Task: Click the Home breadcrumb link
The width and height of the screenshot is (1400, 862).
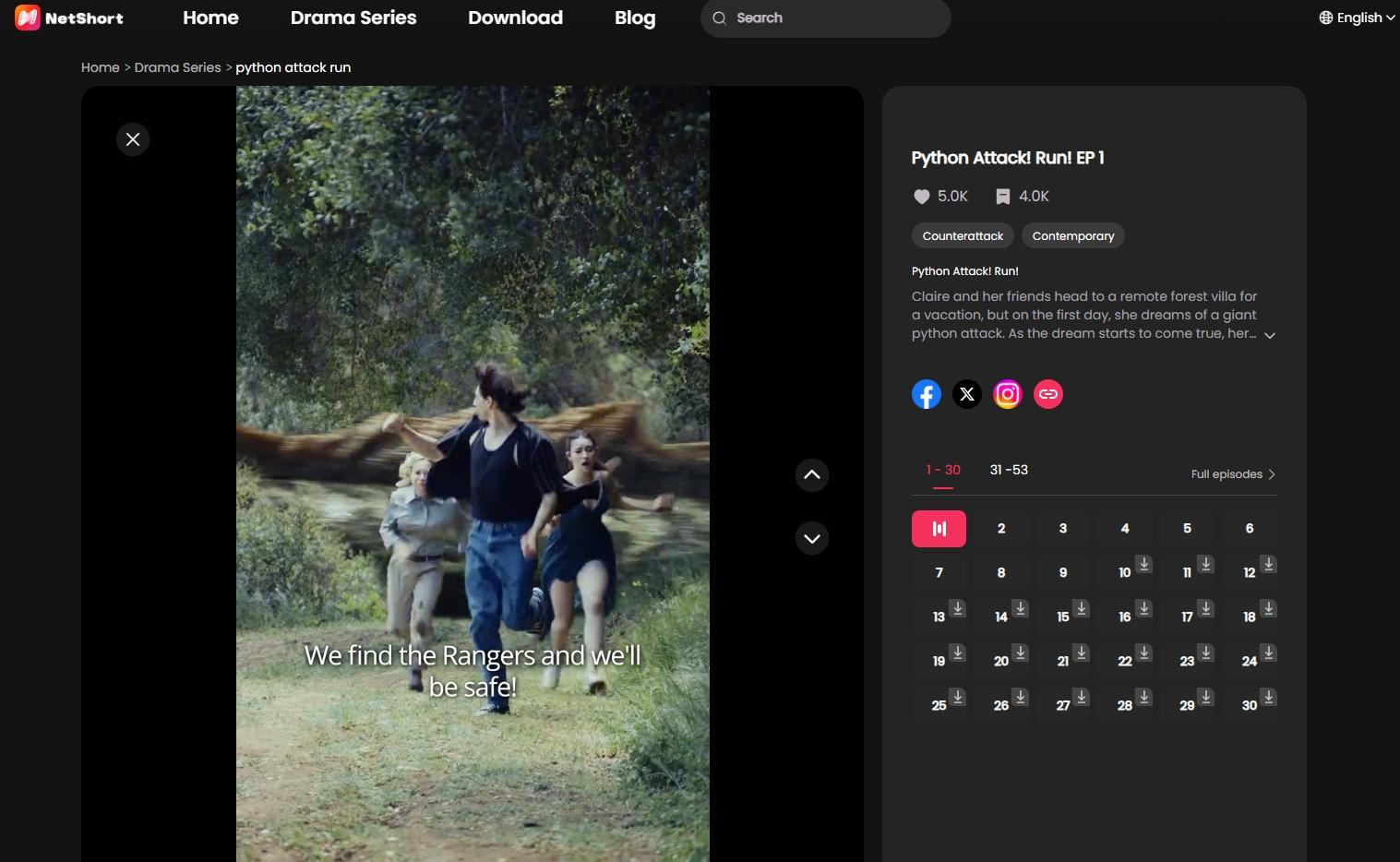Action: 100,67
